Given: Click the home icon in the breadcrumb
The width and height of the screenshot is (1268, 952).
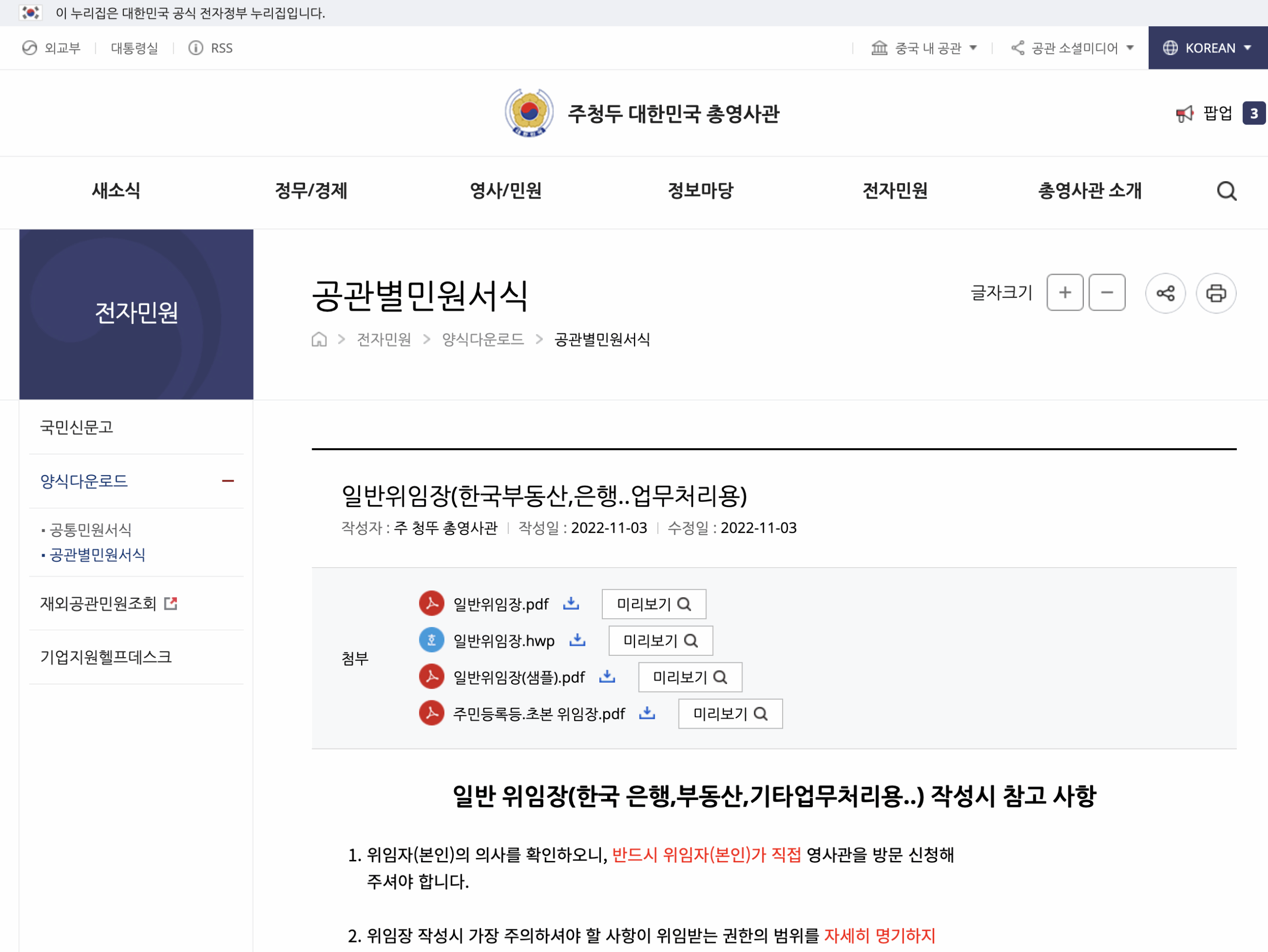Looking at the screenshot, I should (318, 339).
